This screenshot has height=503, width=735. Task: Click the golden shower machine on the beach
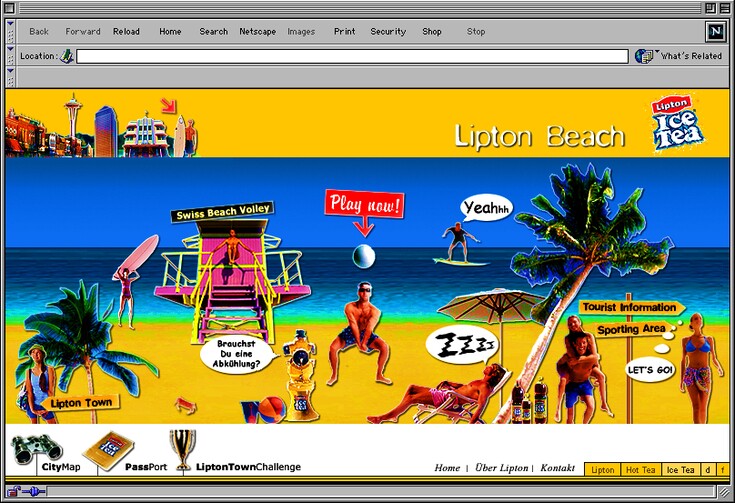[x=300, y=375]
